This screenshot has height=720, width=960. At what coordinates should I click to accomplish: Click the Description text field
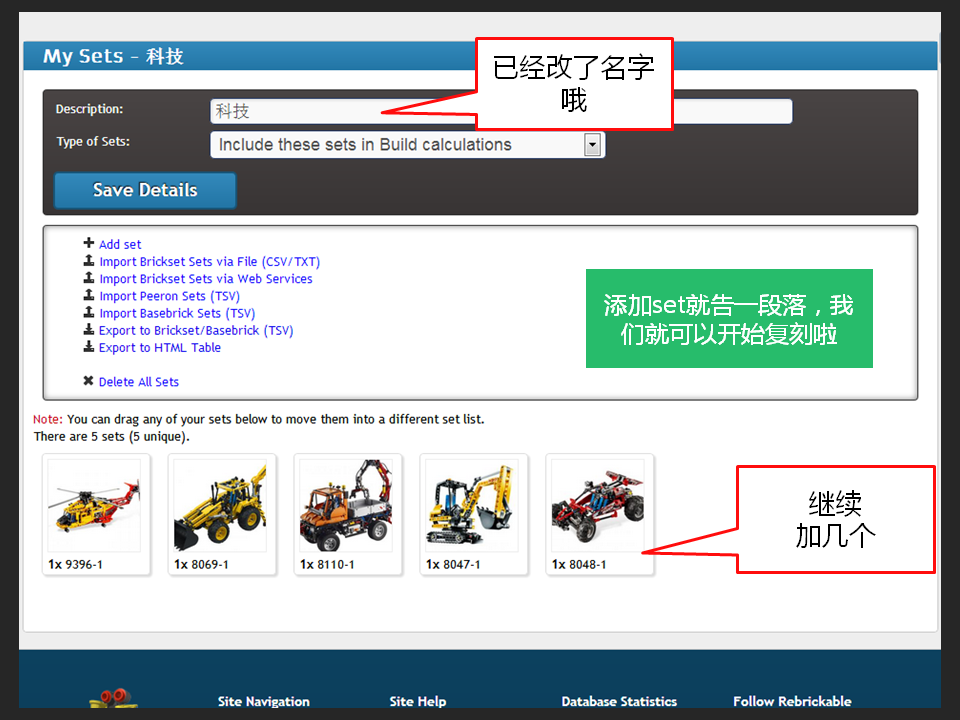pyautogui.click(x=501, y=111)
